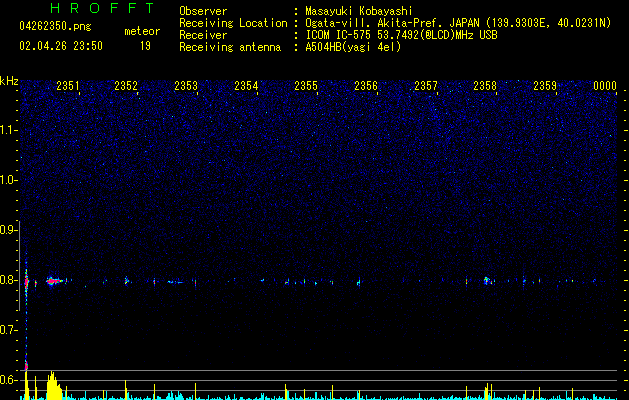Image resolution: width=629 pixels, height=400 pixels.
Task: Click the 0.9 kHz axis label
Action: tap(9, 230)
